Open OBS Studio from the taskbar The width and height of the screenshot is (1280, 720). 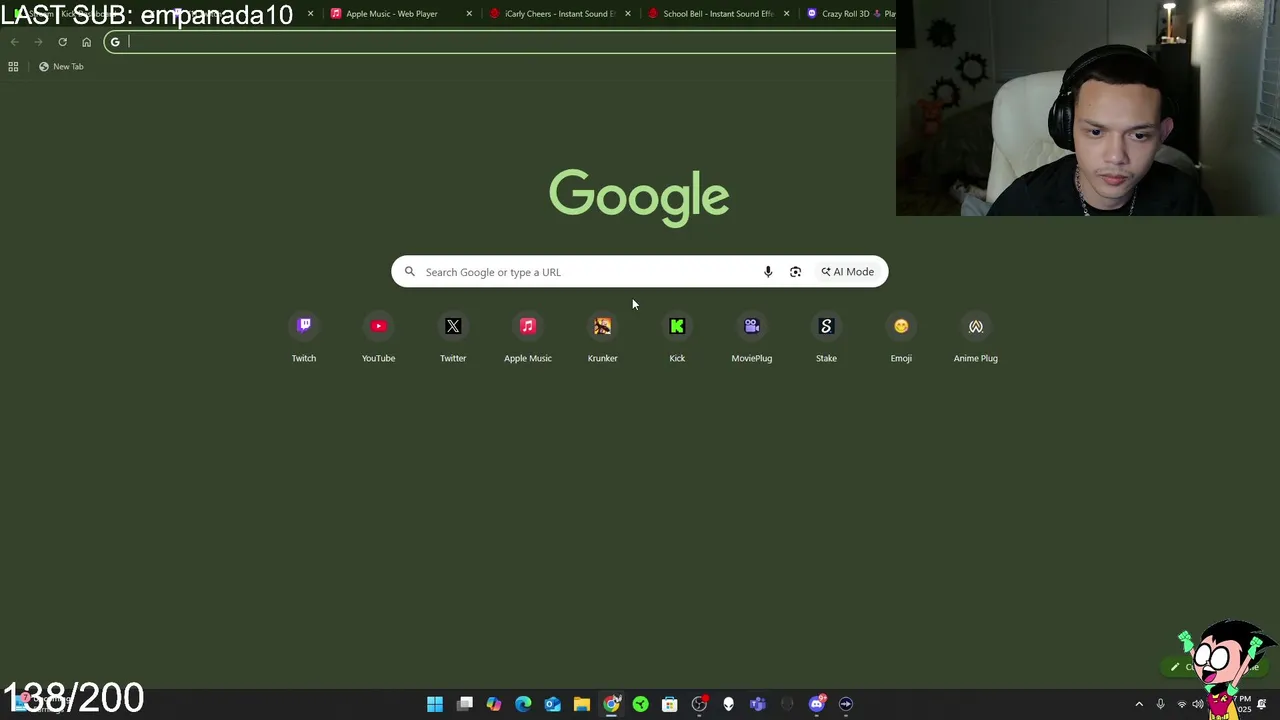699,704
